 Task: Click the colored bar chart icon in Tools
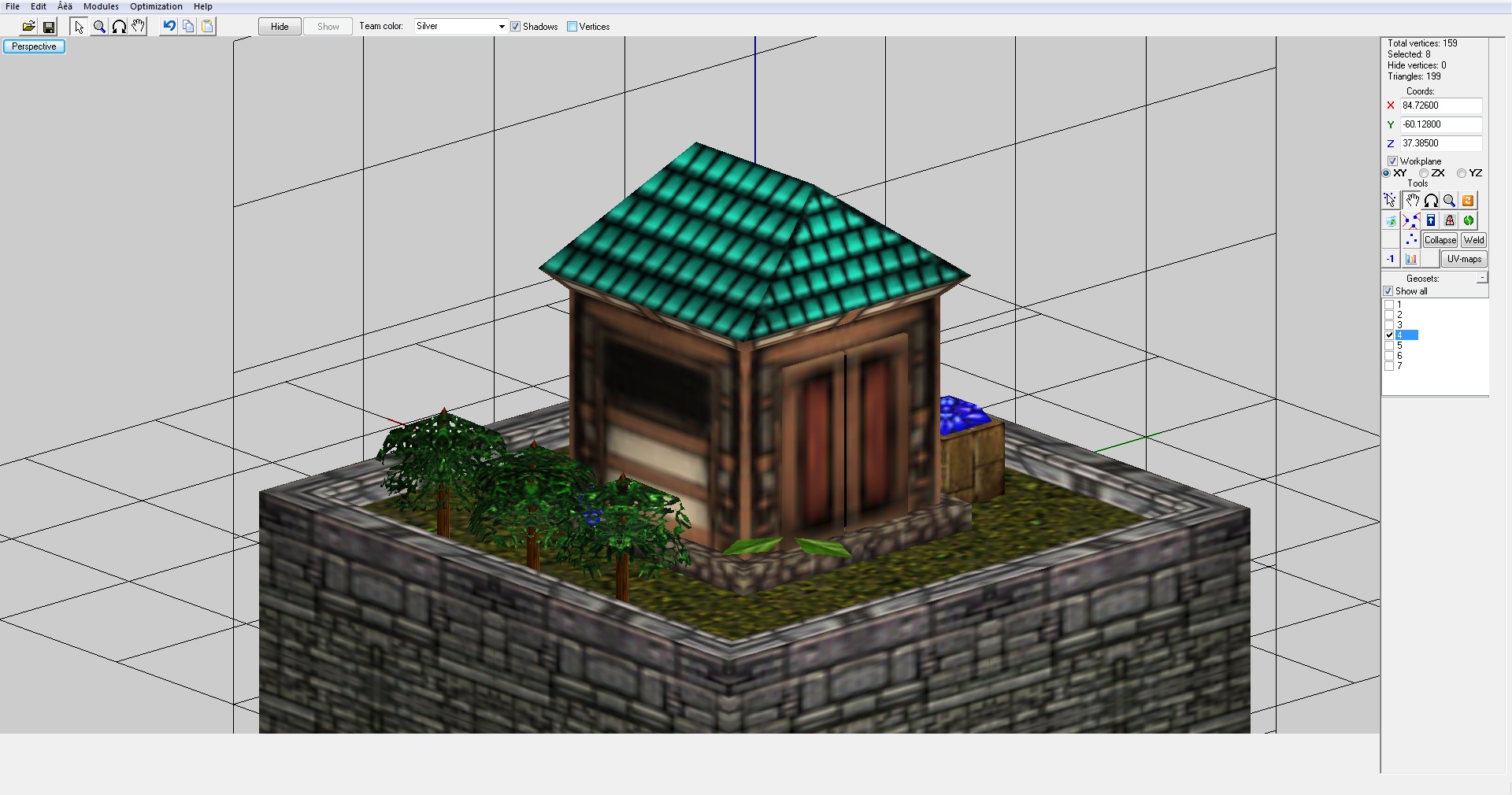(x=1410, y=259)
